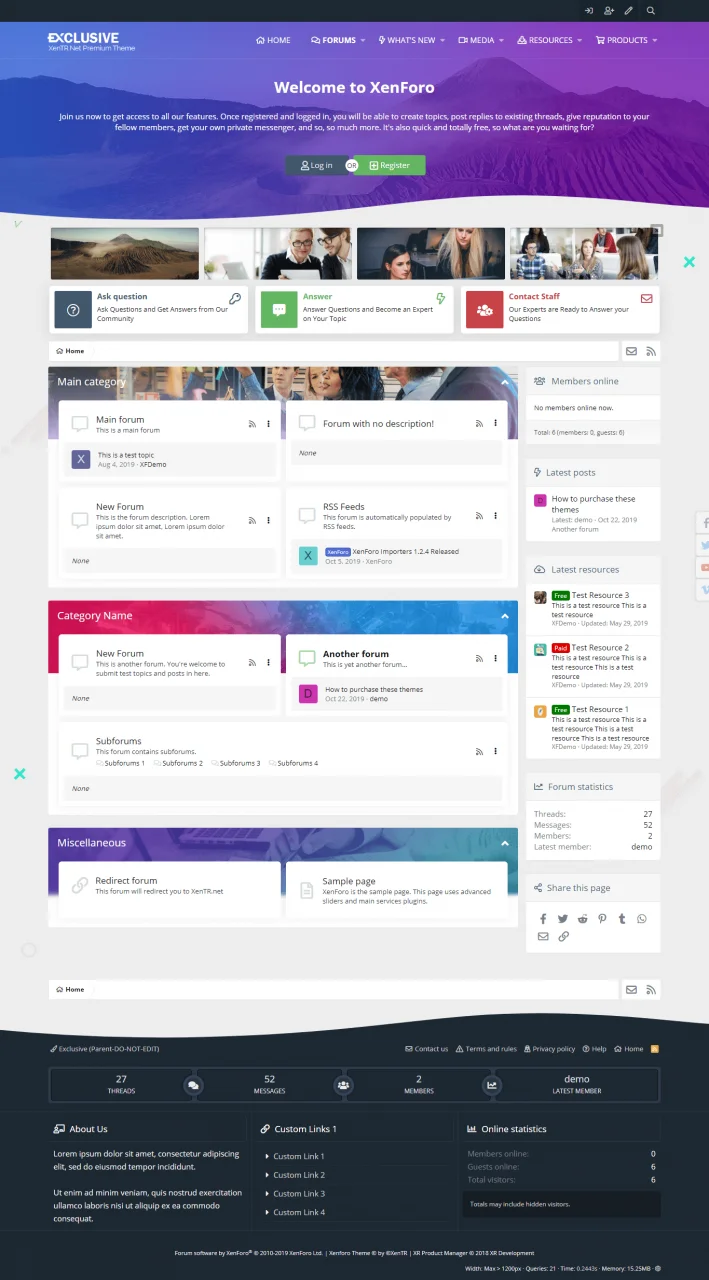Image resolution: width=709 pixels, height=1280 pixels.
Task: Collapse the Miscellaneous category section
Action: 504,843
